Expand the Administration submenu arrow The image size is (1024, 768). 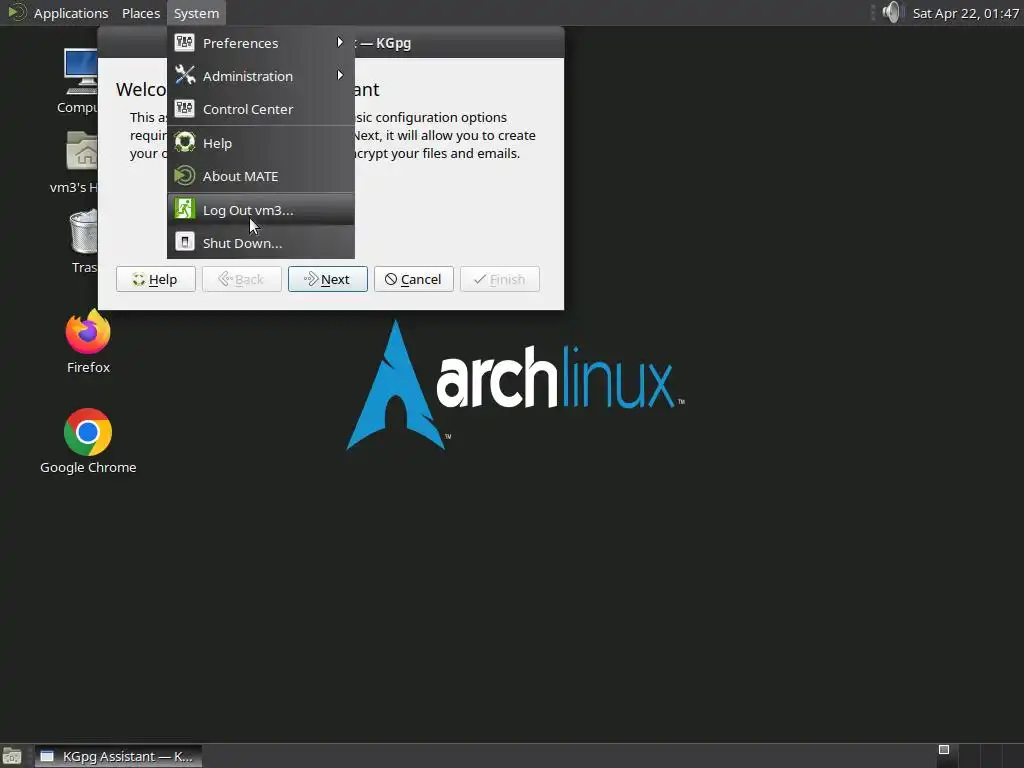pos(340,75)
